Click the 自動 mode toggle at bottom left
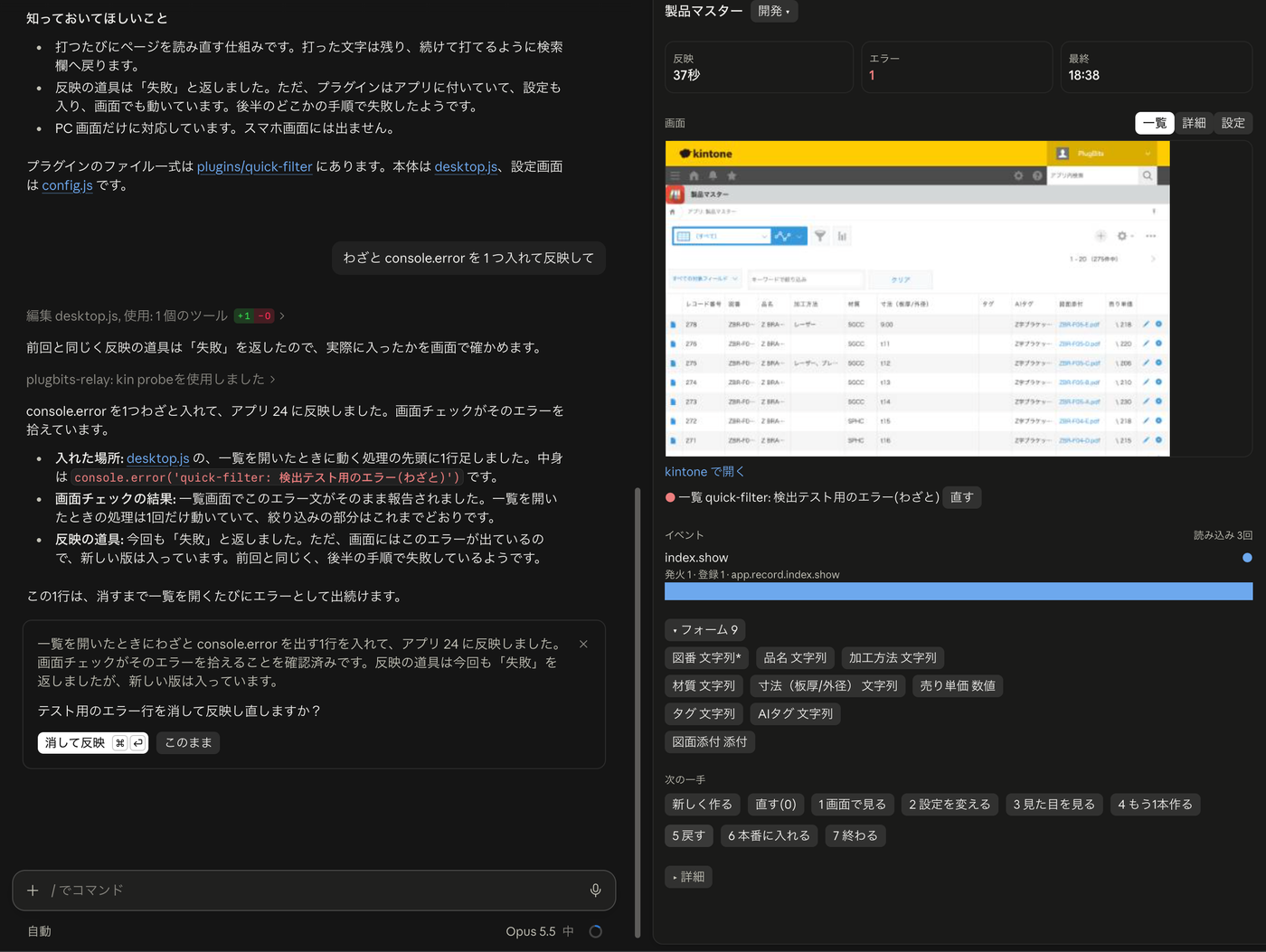Screen dimensions: 1266x952 [39, 931]
